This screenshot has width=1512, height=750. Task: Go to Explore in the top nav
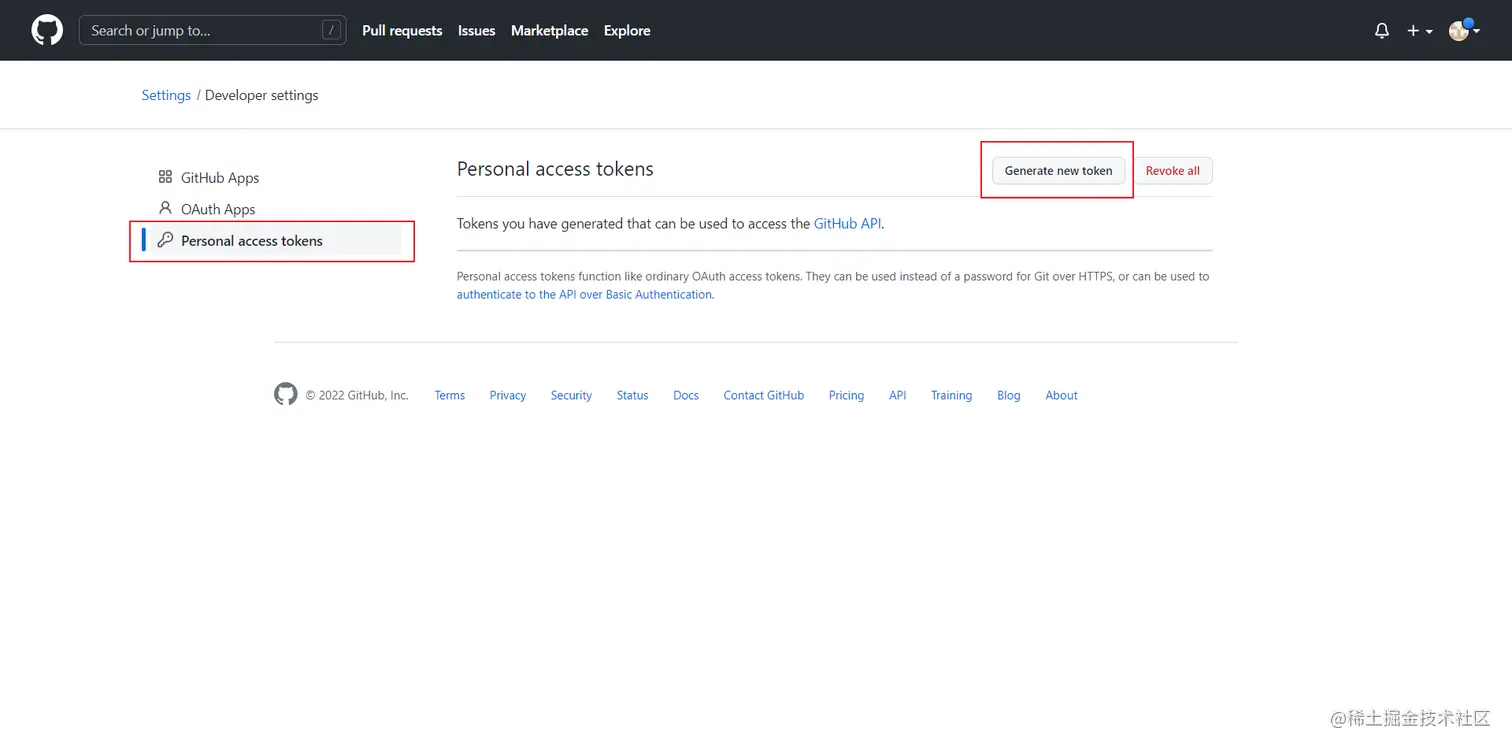click(x=627, y=31)
